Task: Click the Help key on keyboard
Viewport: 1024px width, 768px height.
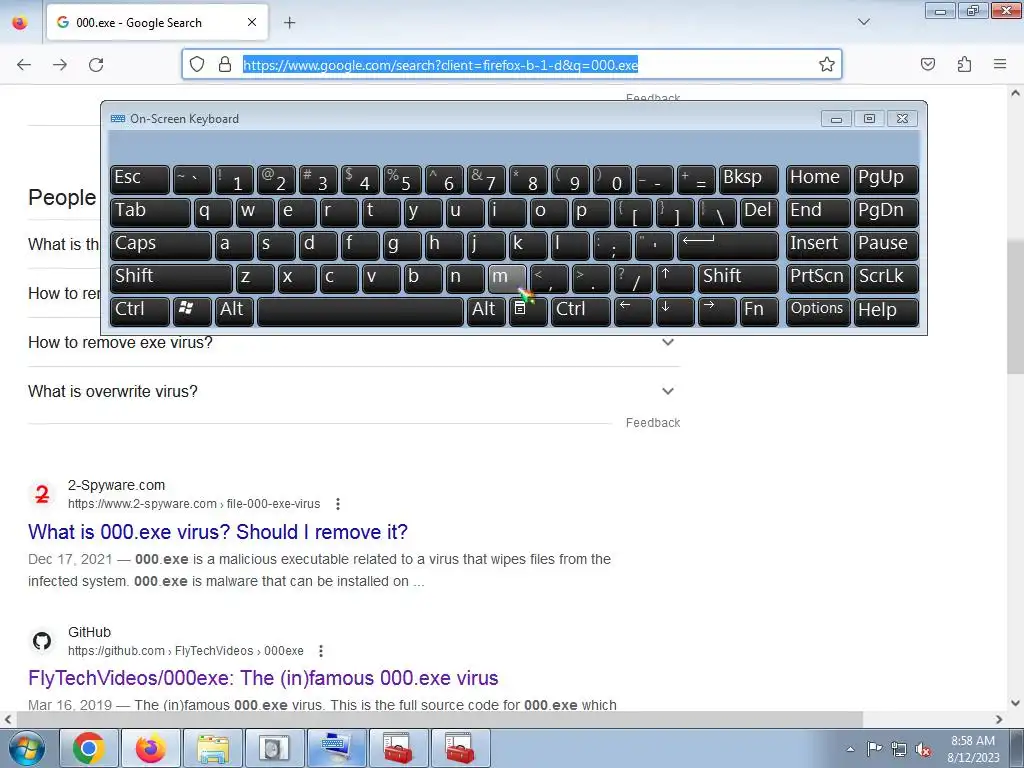Action: pyautogui.click(x=886, y=310)
